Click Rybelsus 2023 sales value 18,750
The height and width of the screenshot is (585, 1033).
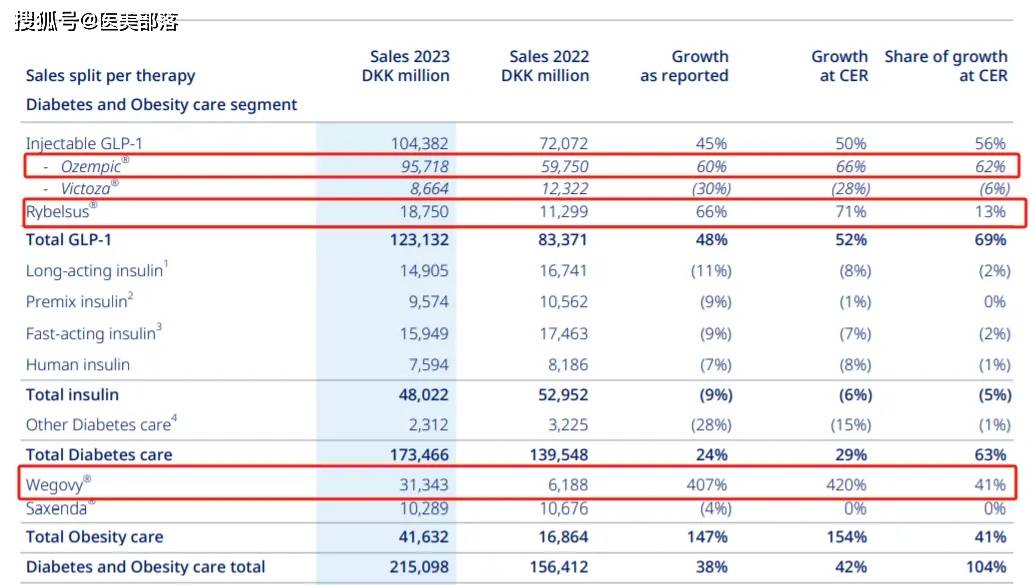coord(424,211)
